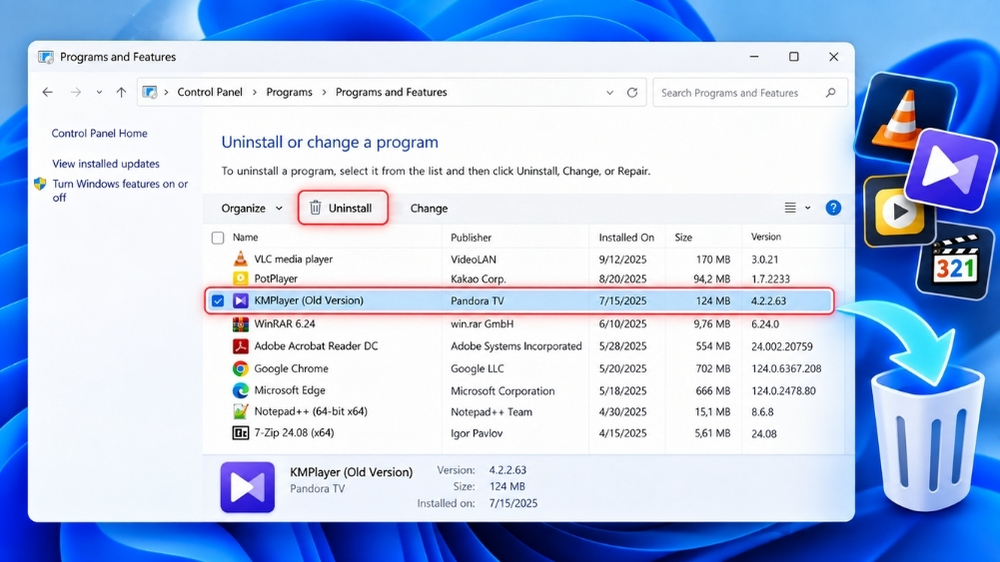The width and height of the screenshot is (1000, 562).
Task: Click the blue help question mark icon
Action: coord(833,208)
